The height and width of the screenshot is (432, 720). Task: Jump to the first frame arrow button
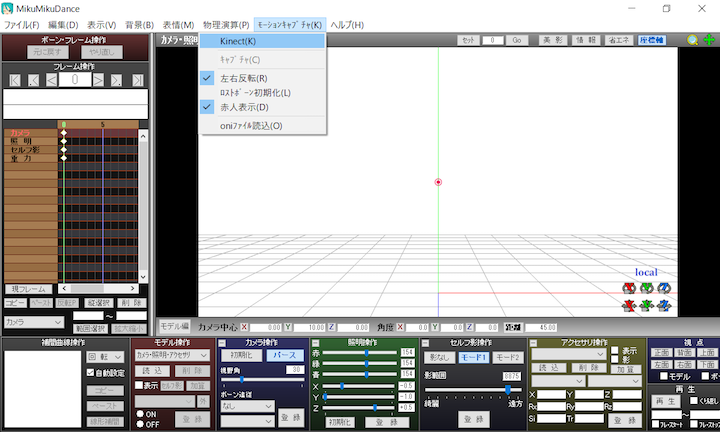[15, 80]
